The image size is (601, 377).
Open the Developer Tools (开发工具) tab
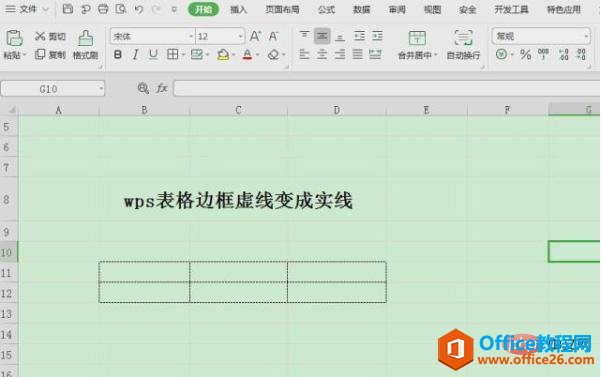point(511,10)
